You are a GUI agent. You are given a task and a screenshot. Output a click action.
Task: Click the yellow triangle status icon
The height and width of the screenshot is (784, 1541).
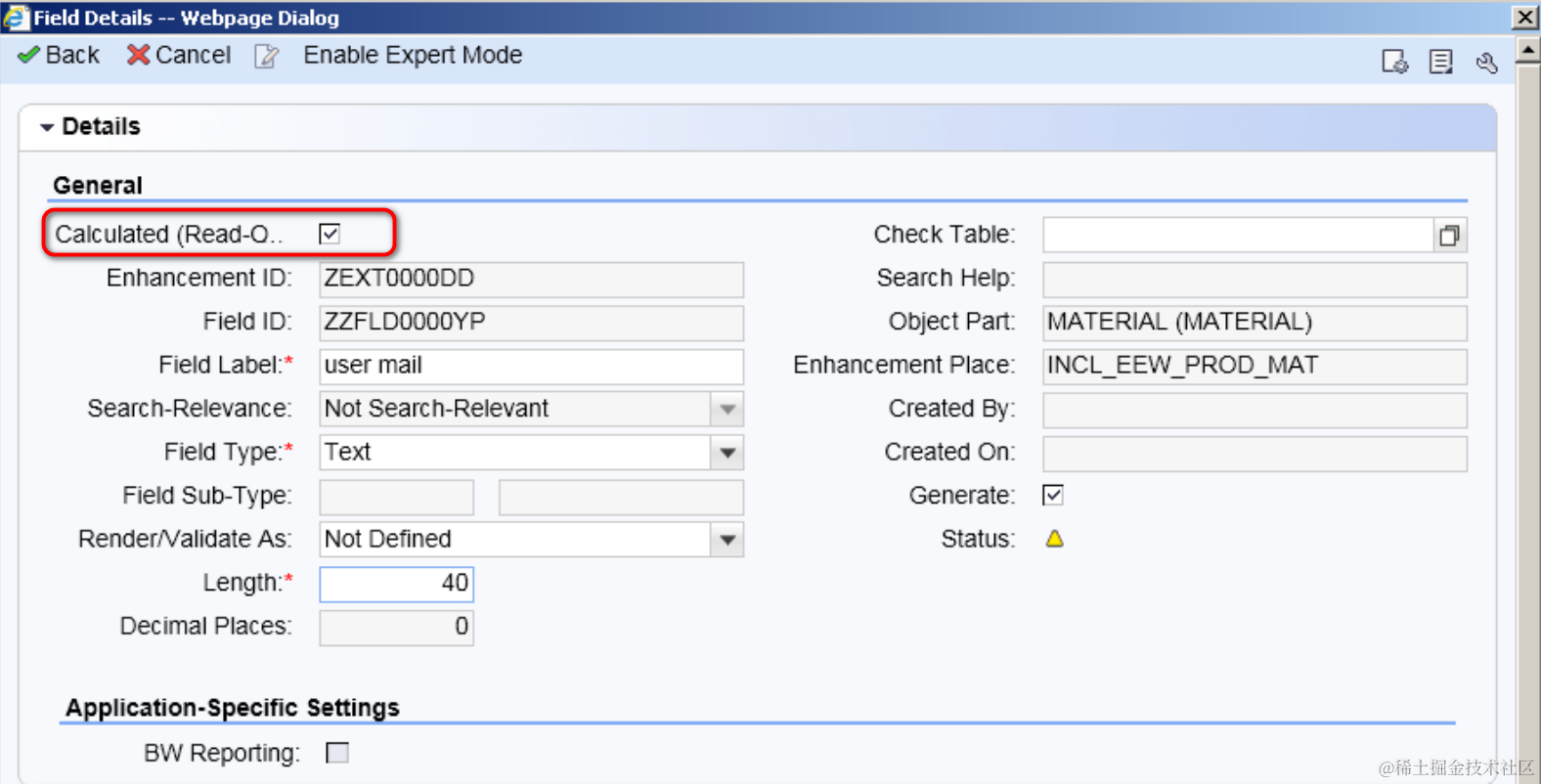click(1054, 539)
